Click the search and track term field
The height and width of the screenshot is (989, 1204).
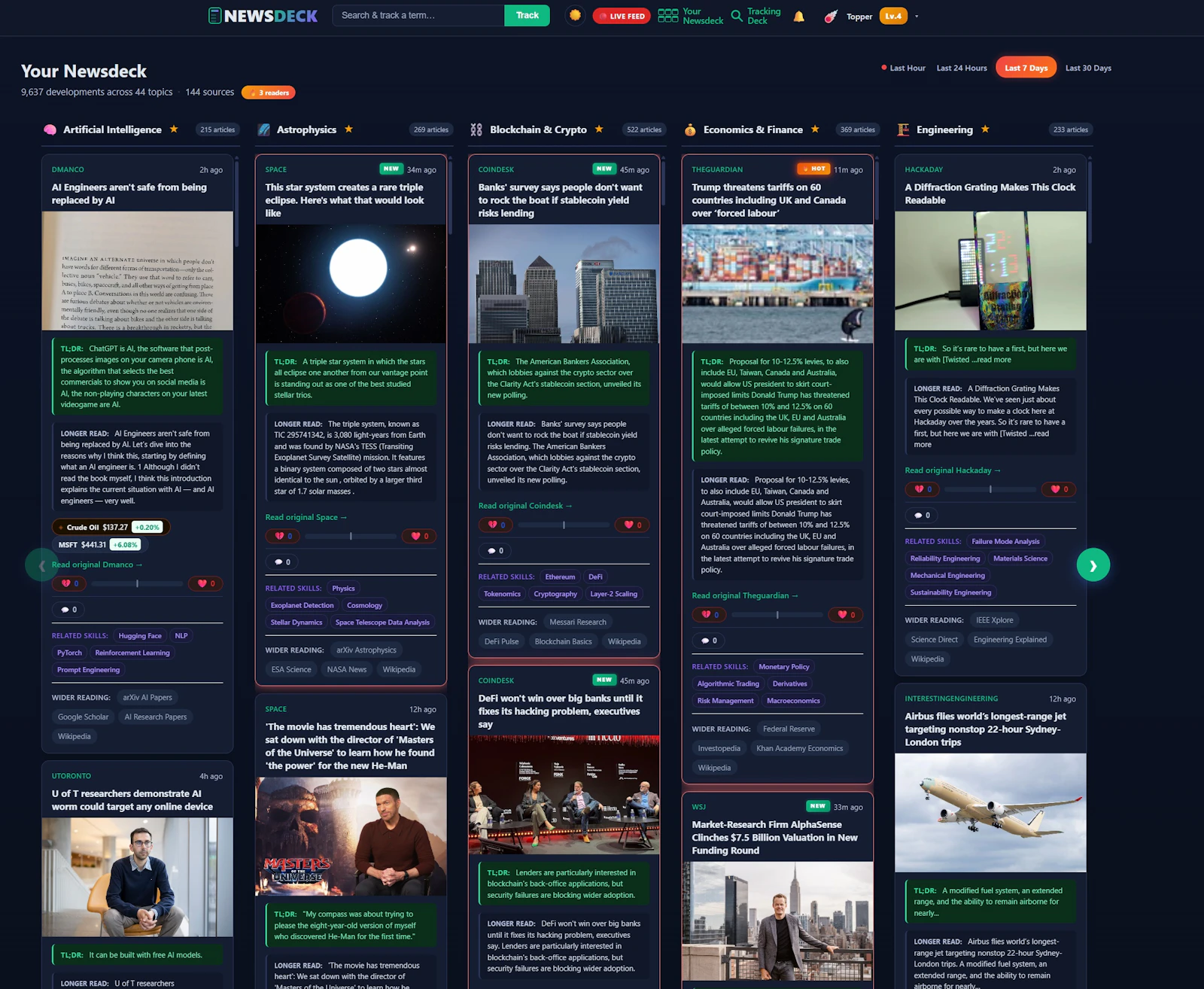418,15
